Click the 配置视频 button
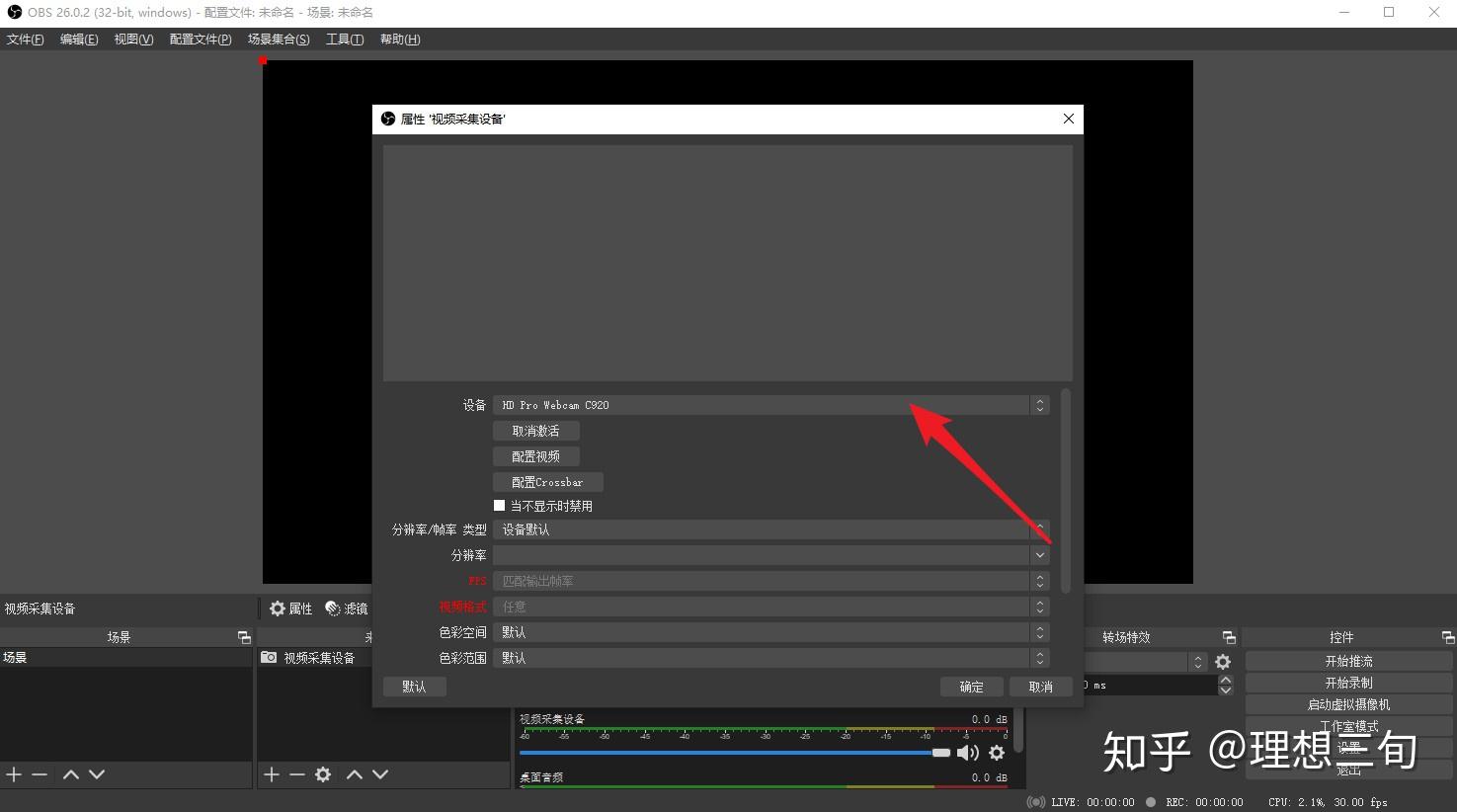Image resolution: width=1457 pixels, height=812 pixels. [536, 456]
